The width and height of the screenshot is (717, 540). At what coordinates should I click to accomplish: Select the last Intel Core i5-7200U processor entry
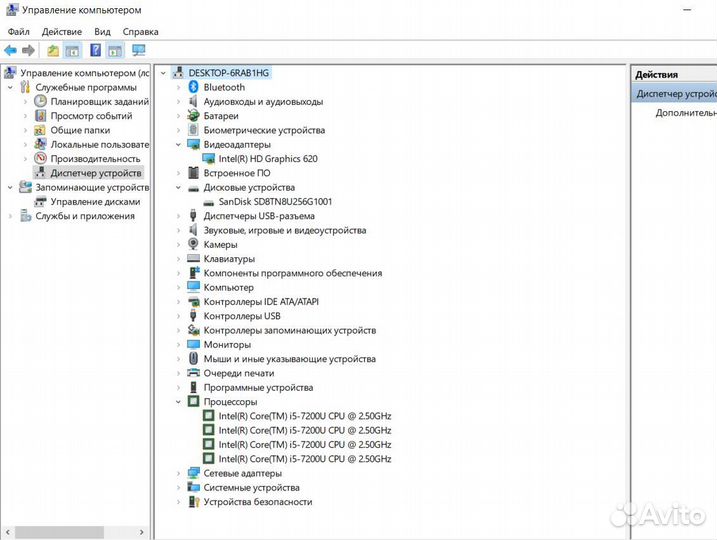(305, 459)
